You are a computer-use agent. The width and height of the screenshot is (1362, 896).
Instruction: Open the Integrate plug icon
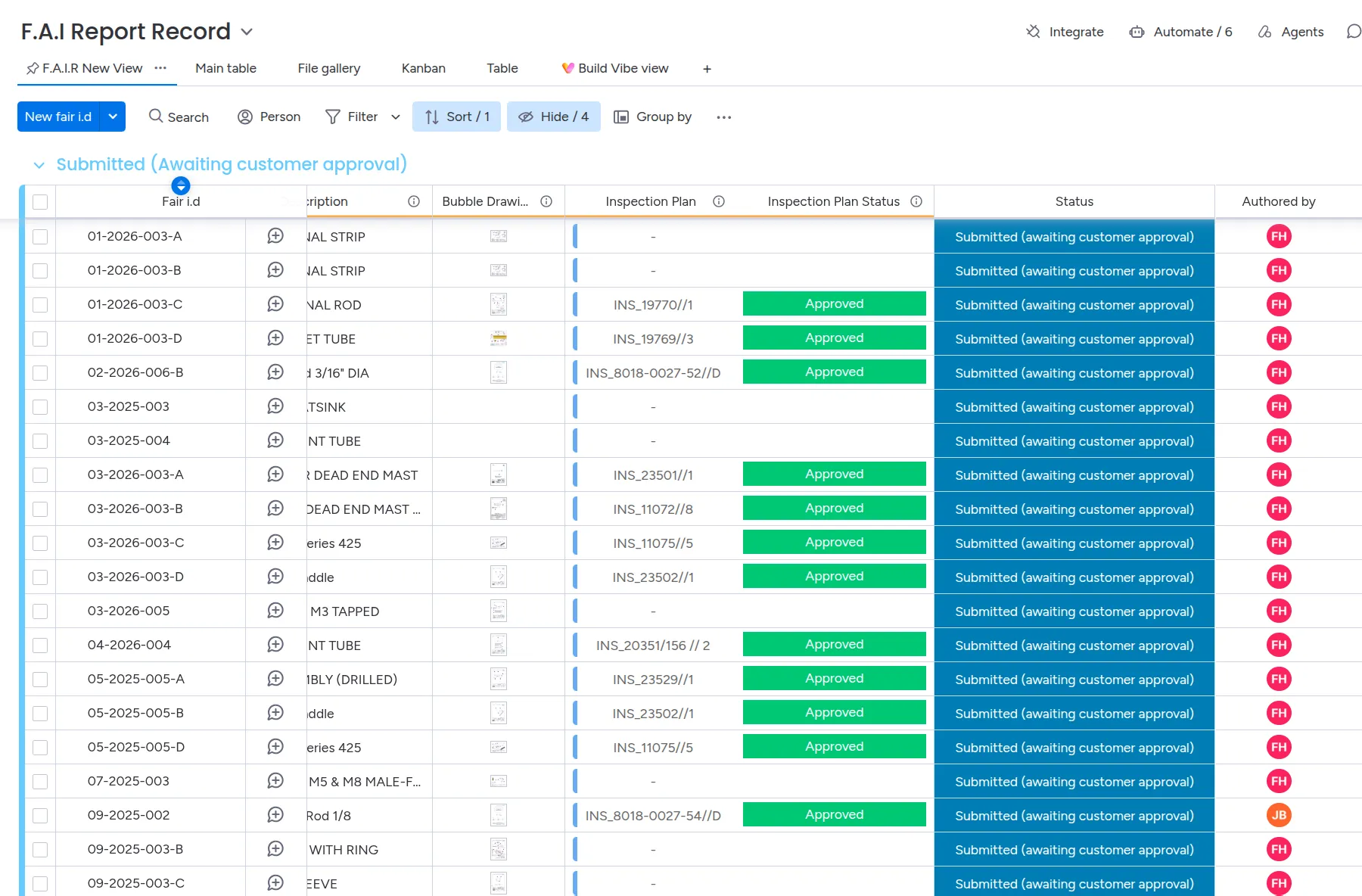pyautogui.click(x=1033, y=32)
